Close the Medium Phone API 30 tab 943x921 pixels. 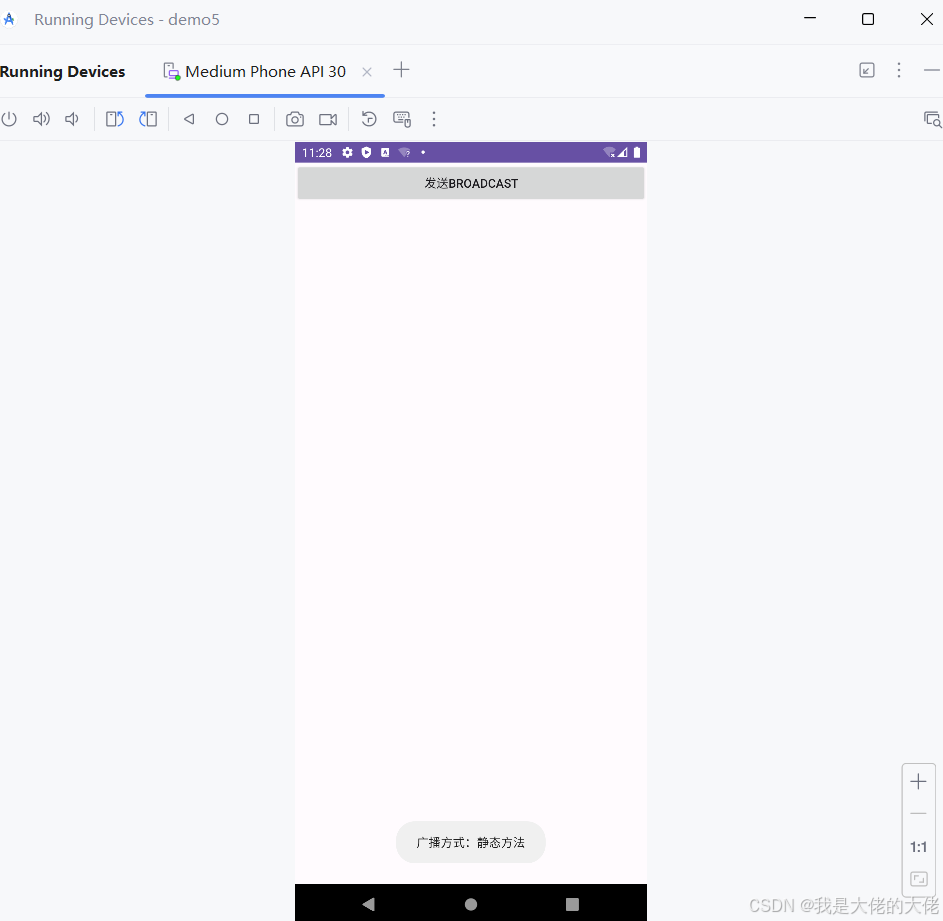[x=367, y=72]
